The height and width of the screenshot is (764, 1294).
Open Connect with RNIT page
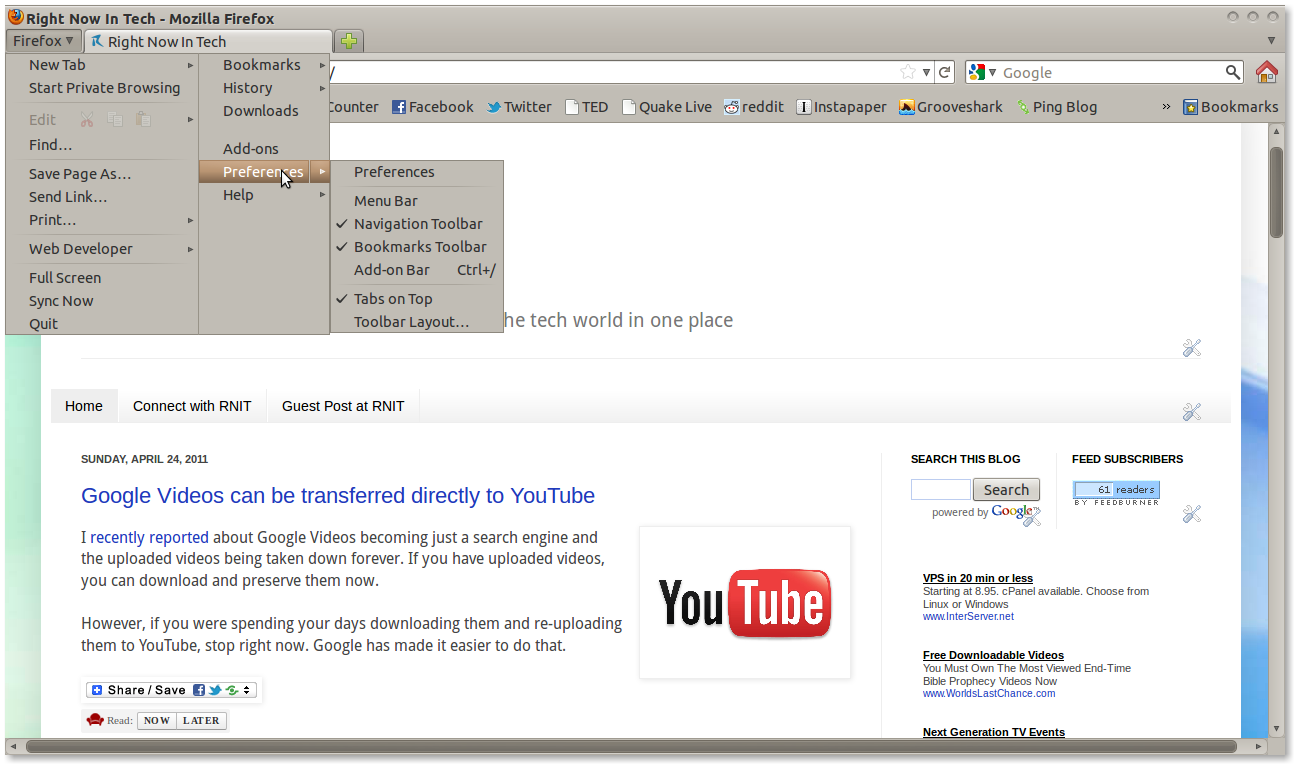click(x=192, y=406)
